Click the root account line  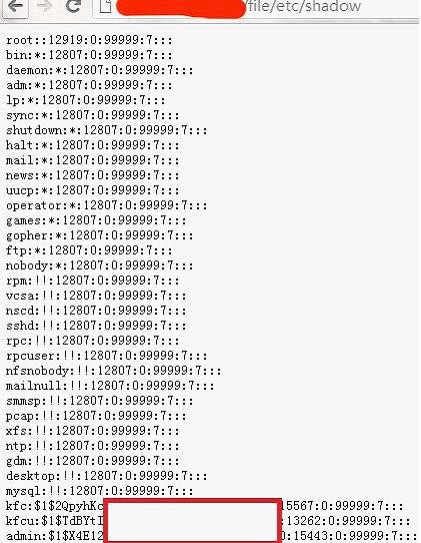point(89,40)
